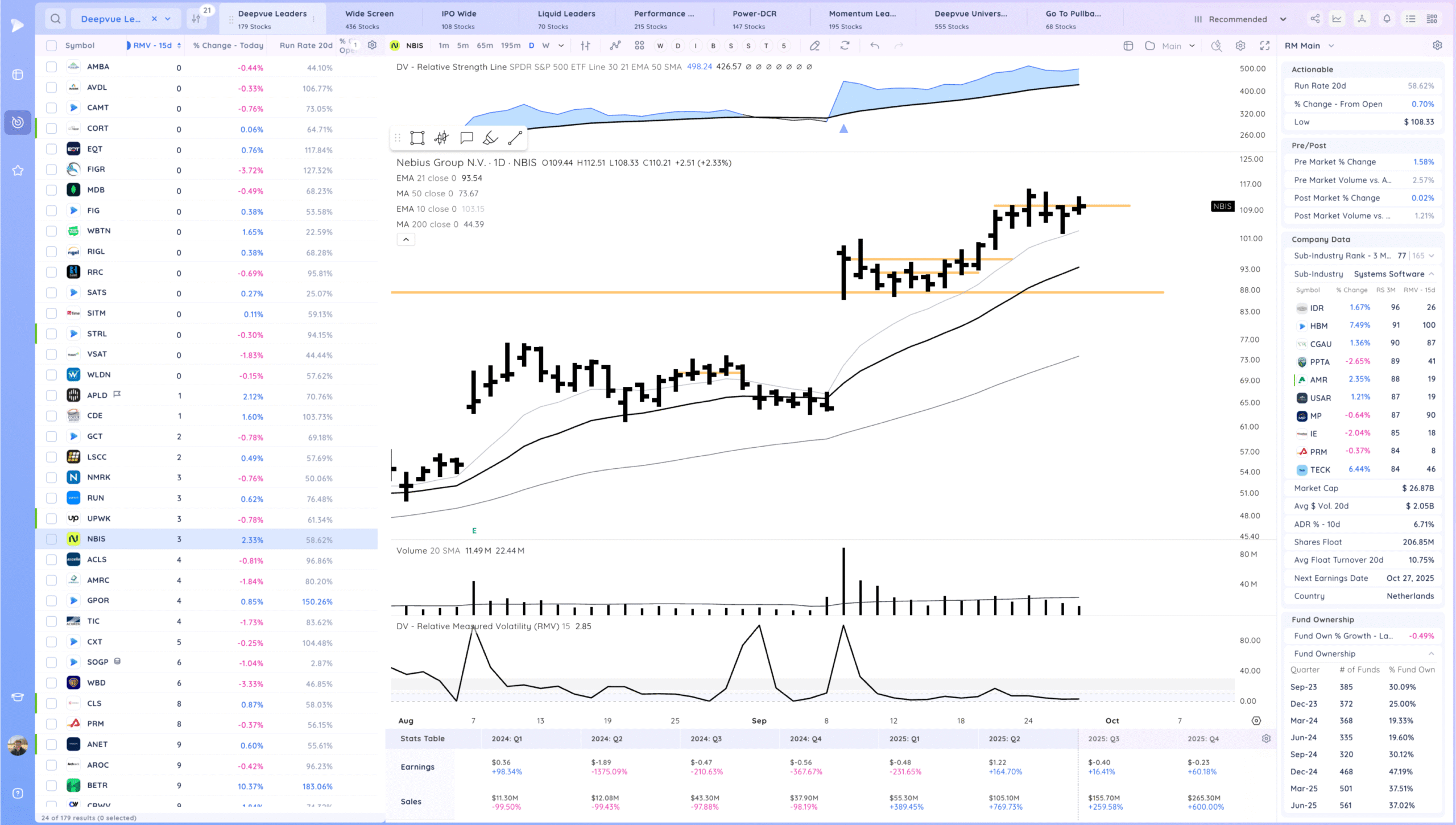Select the rectangle drawing tool in the floating toolbar
This screenshot has width=1456, height=825.
(x=417, y=138)
